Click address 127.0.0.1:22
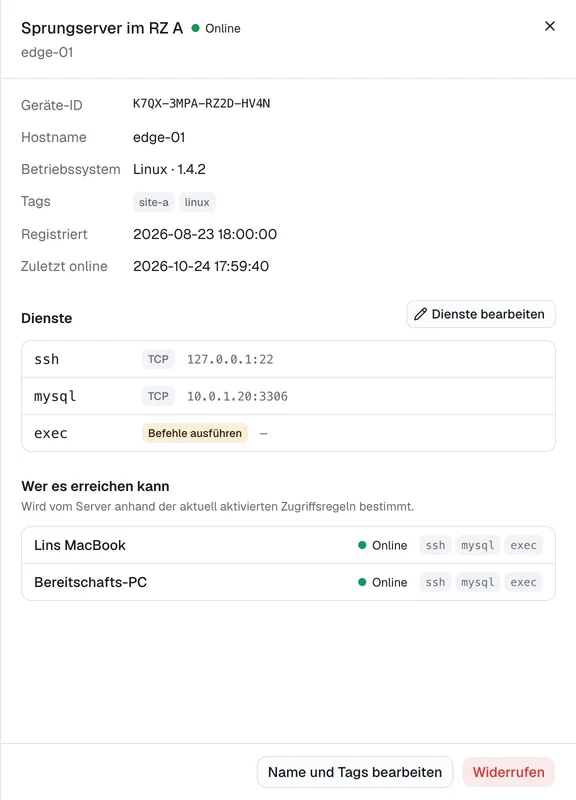Image resolution: width=576 pixels, height=800 pixels. (230, 359)
